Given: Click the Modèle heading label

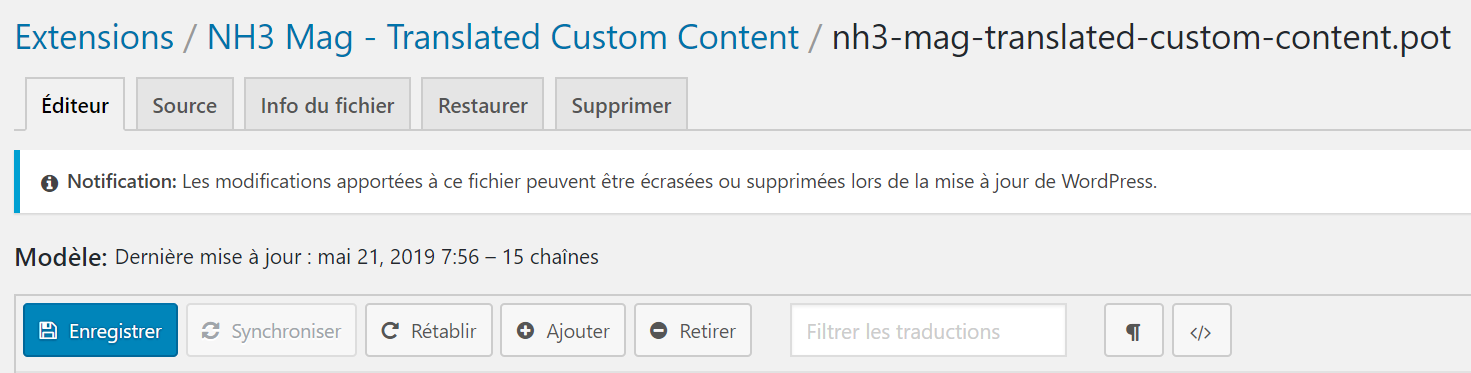Looking at the screenshot, I should coord(61,257).
